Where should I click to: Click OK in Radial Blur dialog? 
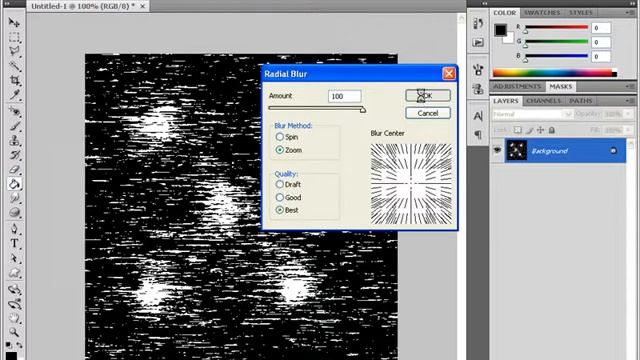pos(428,96)
